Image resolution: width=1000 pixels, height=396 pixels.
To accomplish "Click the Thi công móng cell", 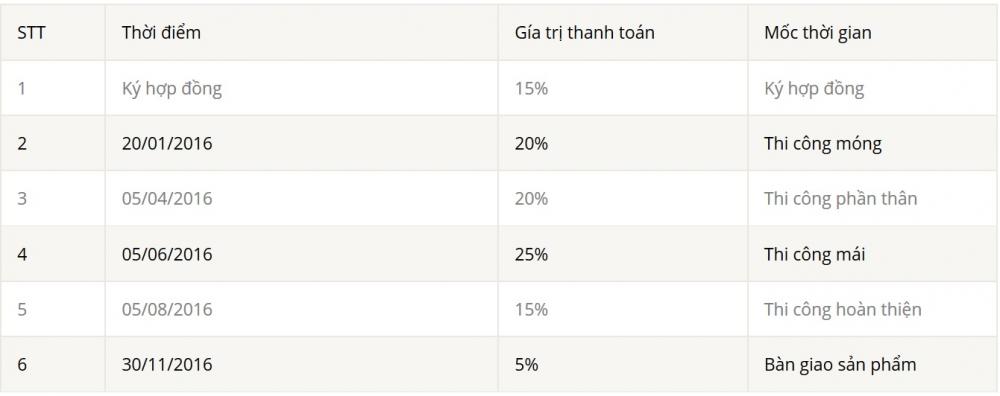I will point(823,144).
